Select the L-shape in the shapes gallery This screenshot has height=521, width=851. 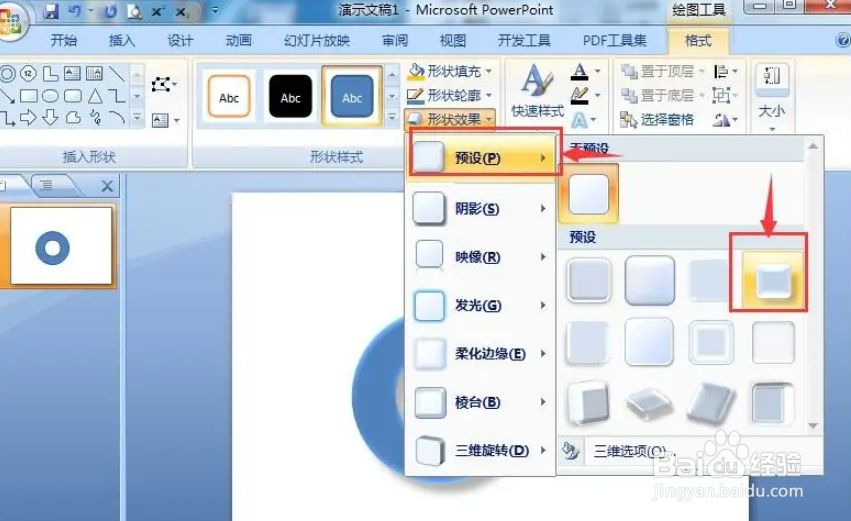tap(50, 73)
